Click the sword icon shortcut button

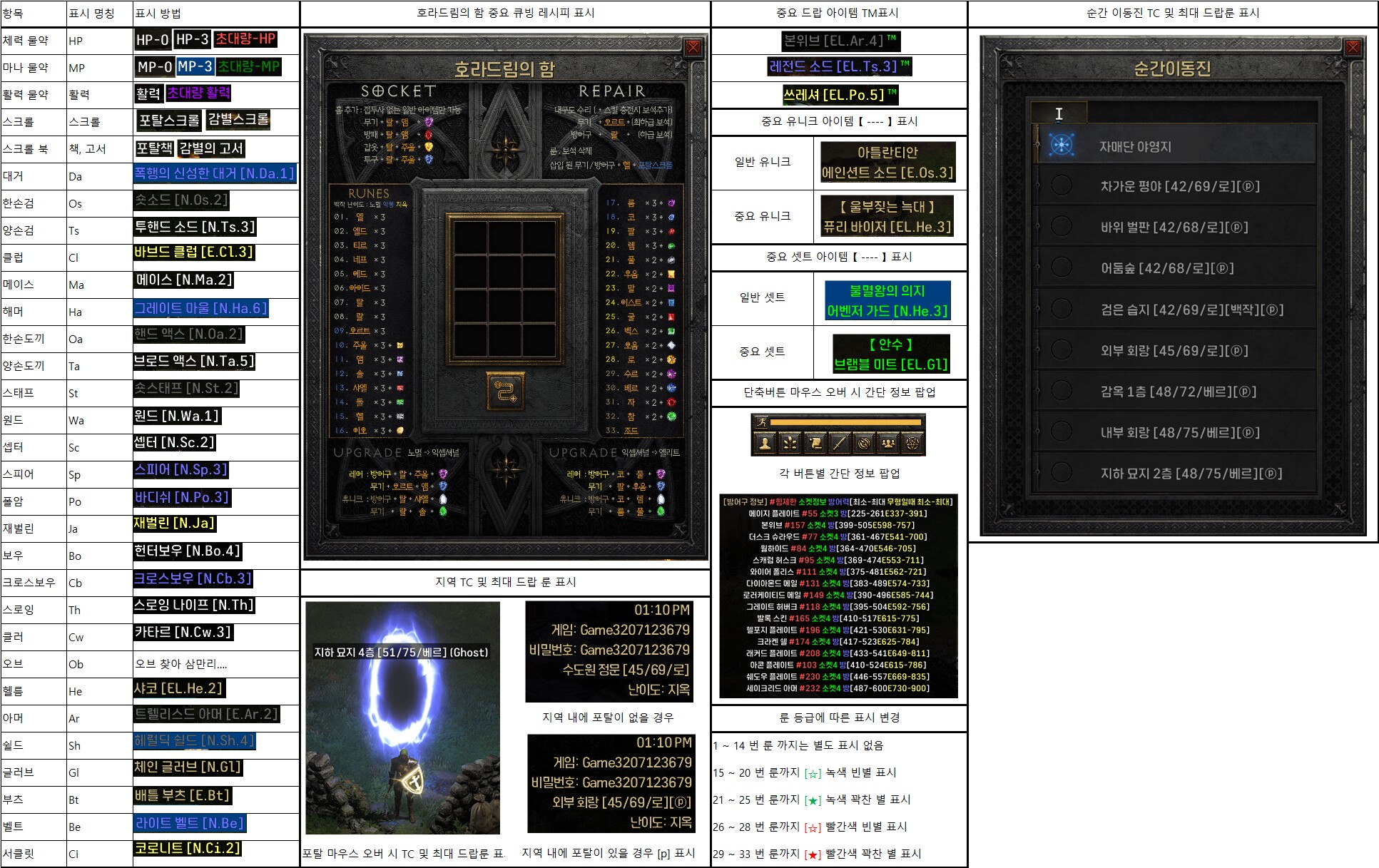tap(839, 444)
